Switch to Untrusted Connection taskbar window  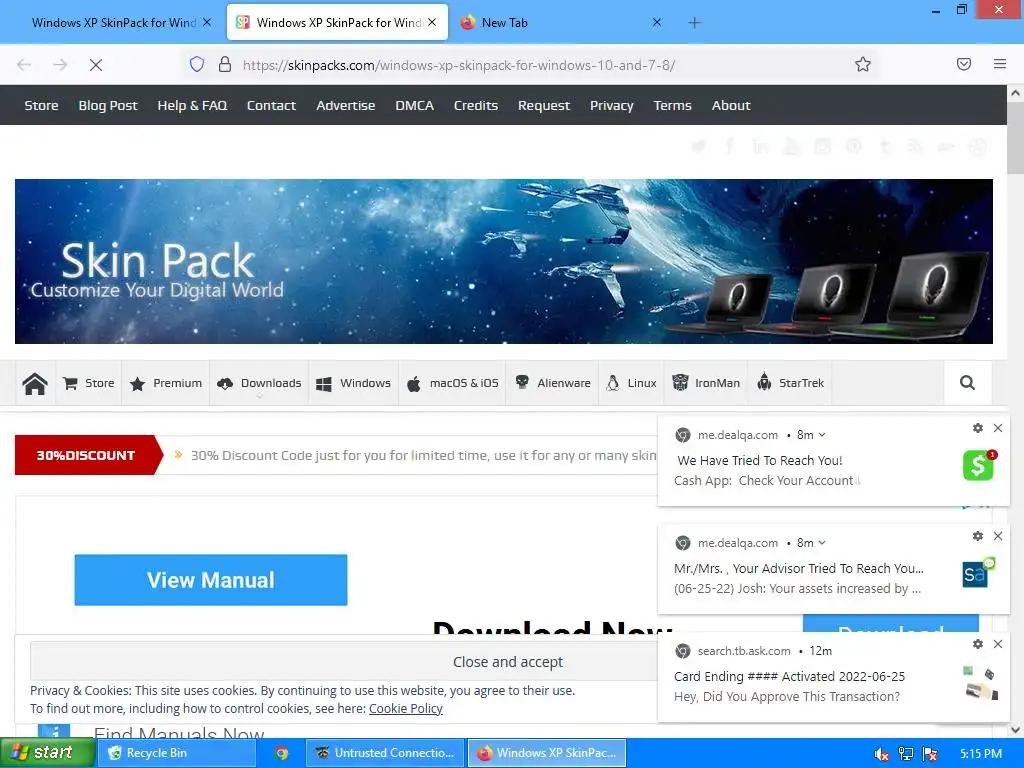[x=385, y=753]
